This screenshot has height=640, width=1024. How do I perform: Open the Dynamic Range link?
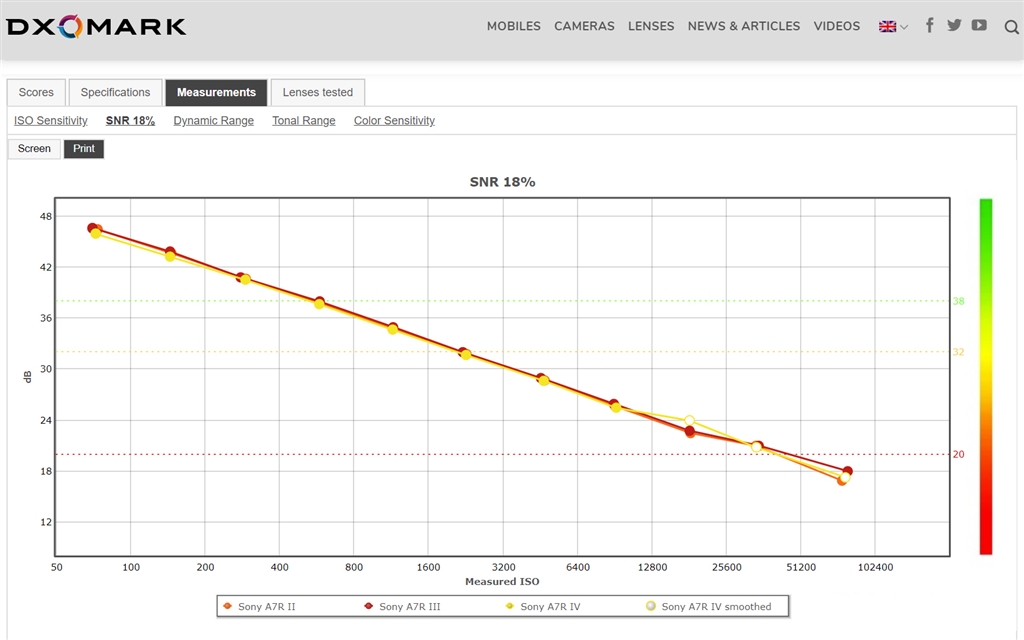click(214, 121)
